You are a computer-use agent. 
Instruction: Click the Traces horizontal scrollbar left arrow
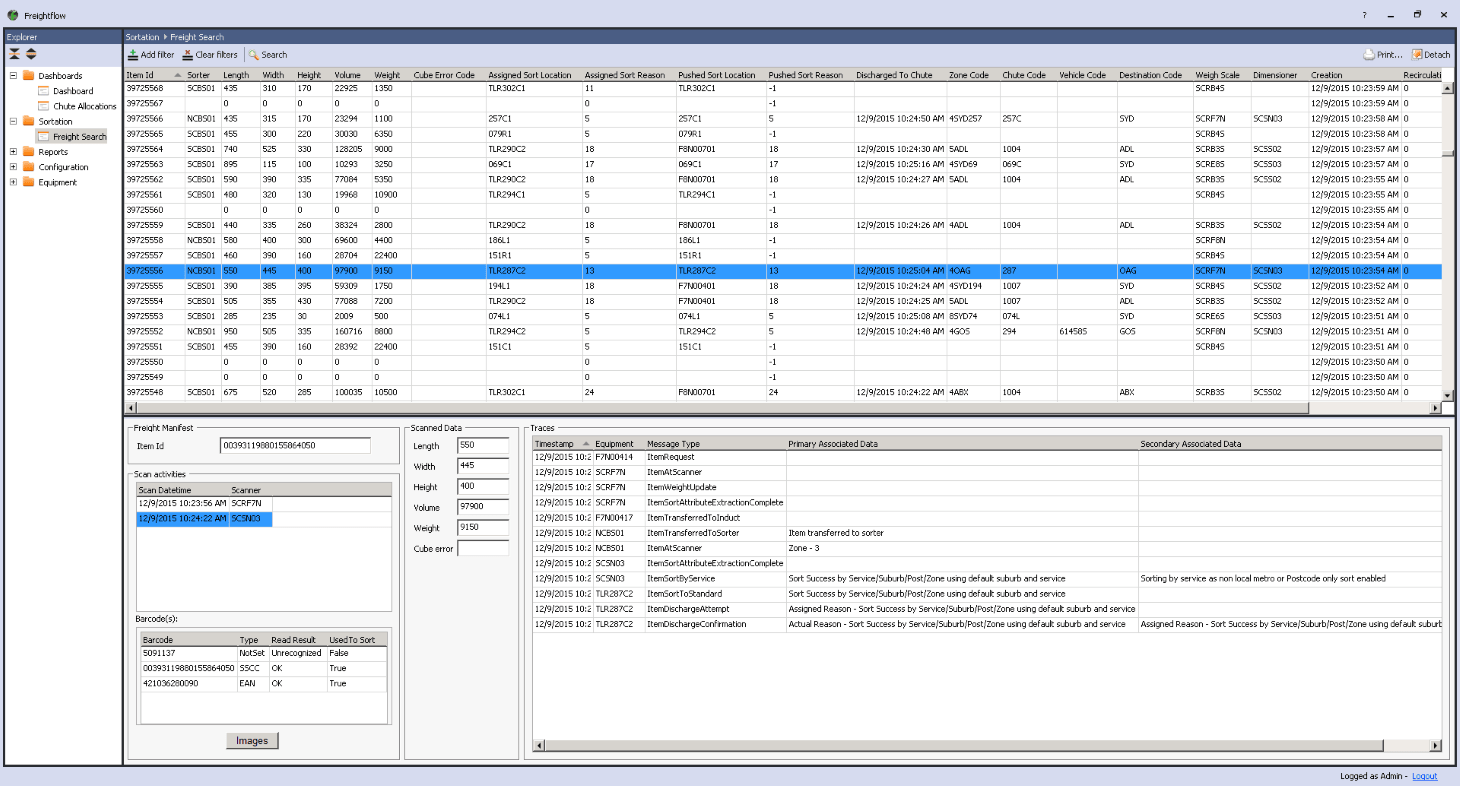tap(539, 745)
